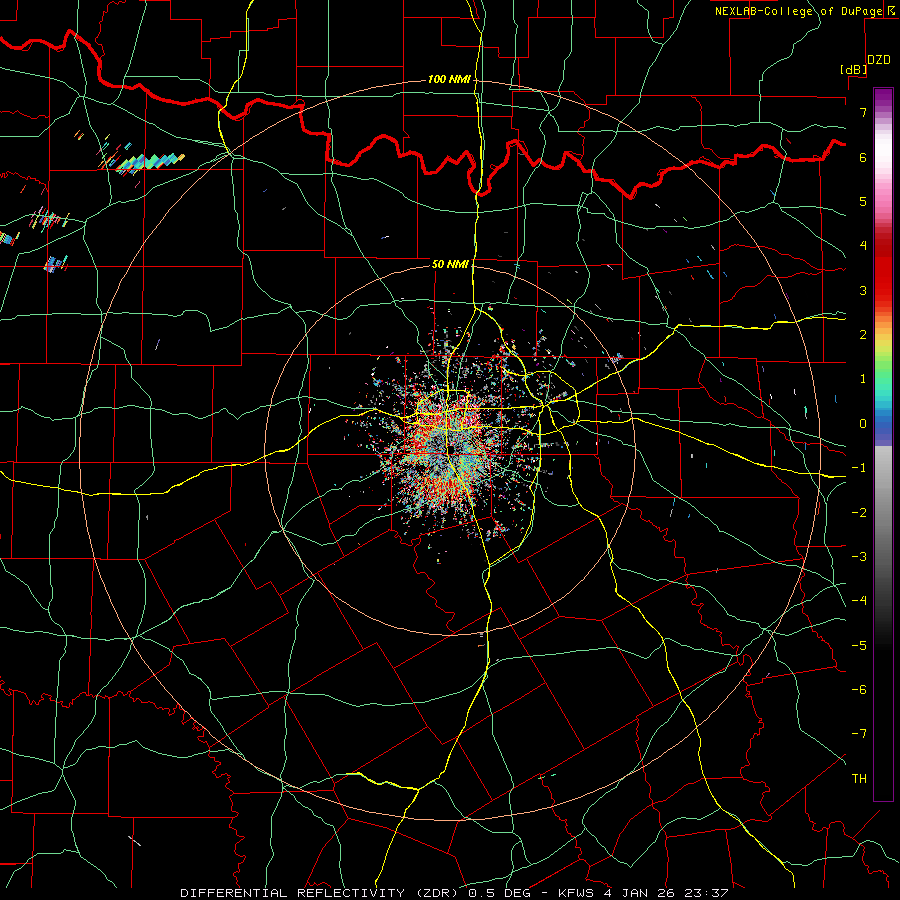Screen dimensions: 900x900
Task: Click the "-1" value on the color scale
Action: click(x=859, y=468)
